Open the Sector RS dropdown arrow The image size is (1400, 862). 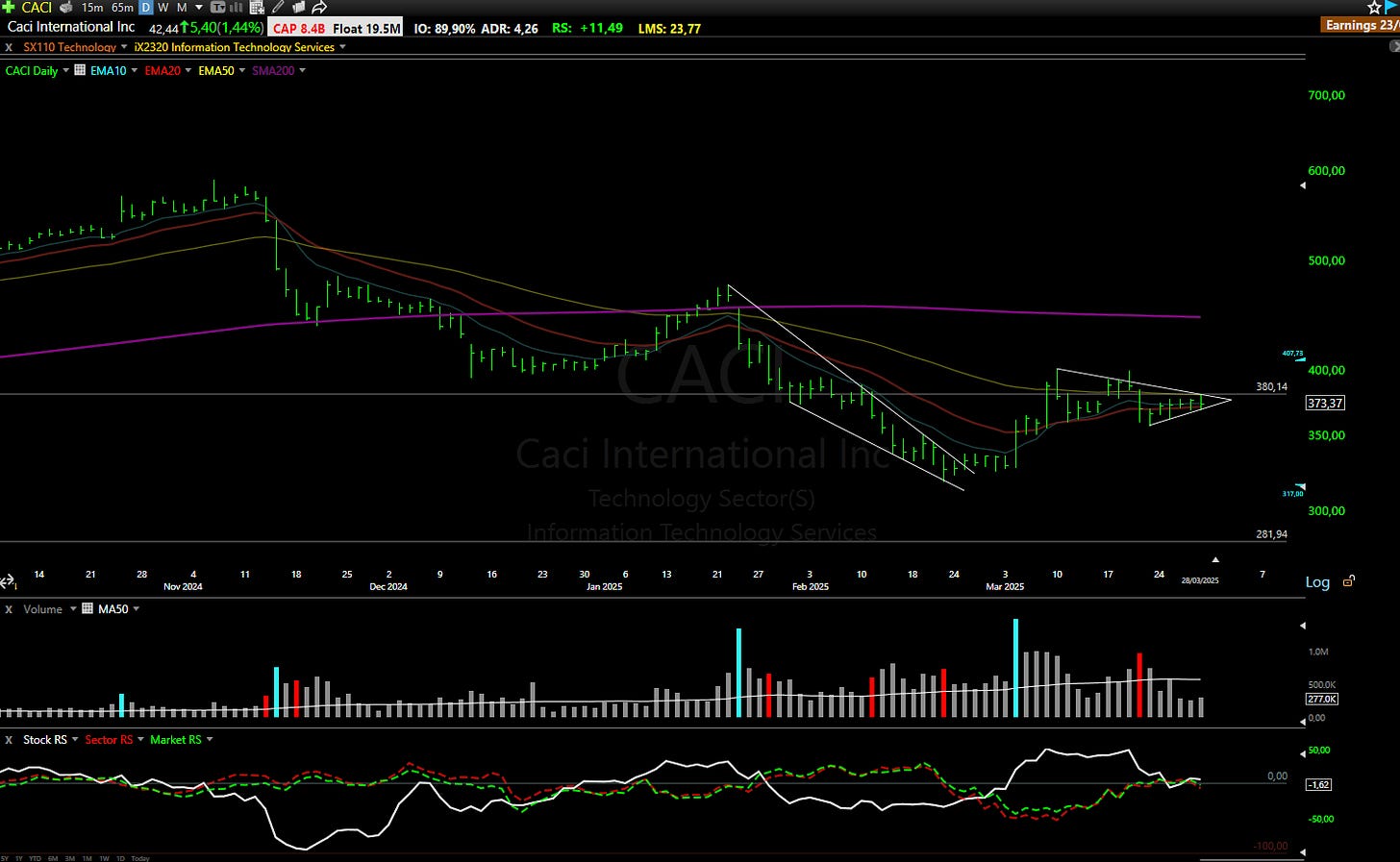coord(140,740)
